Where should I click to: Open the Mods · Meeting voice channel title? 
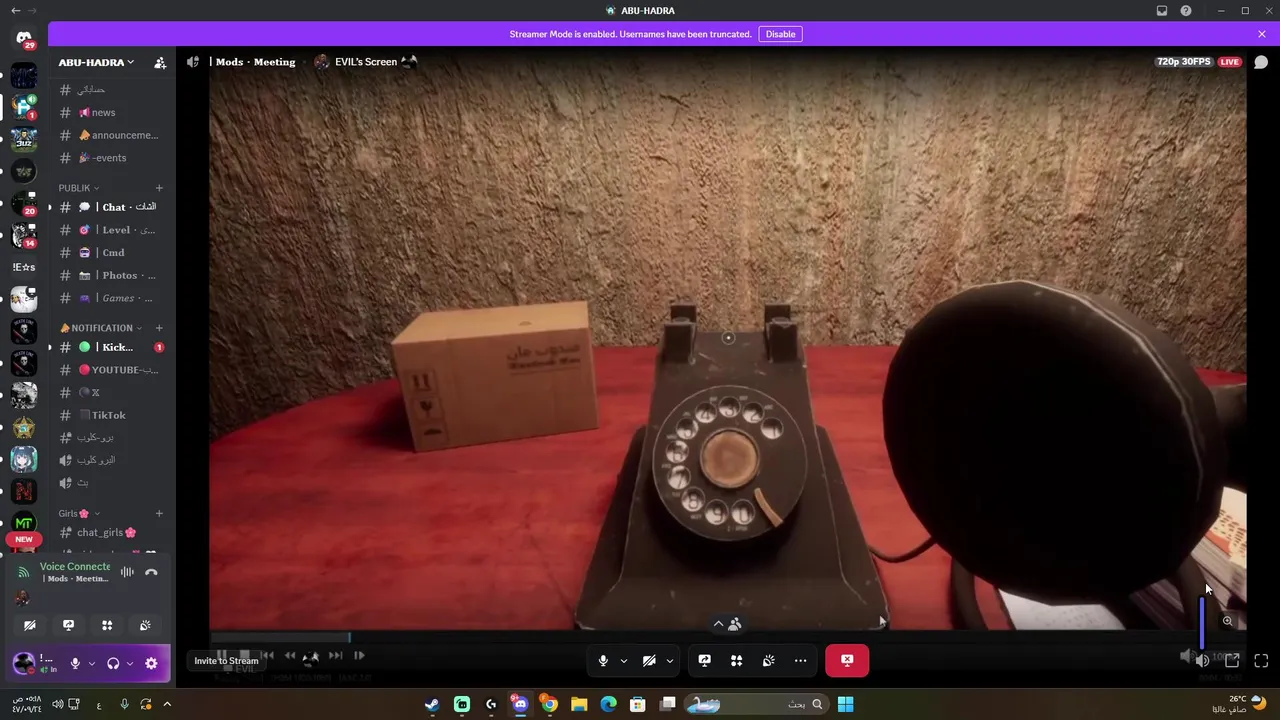255,62
